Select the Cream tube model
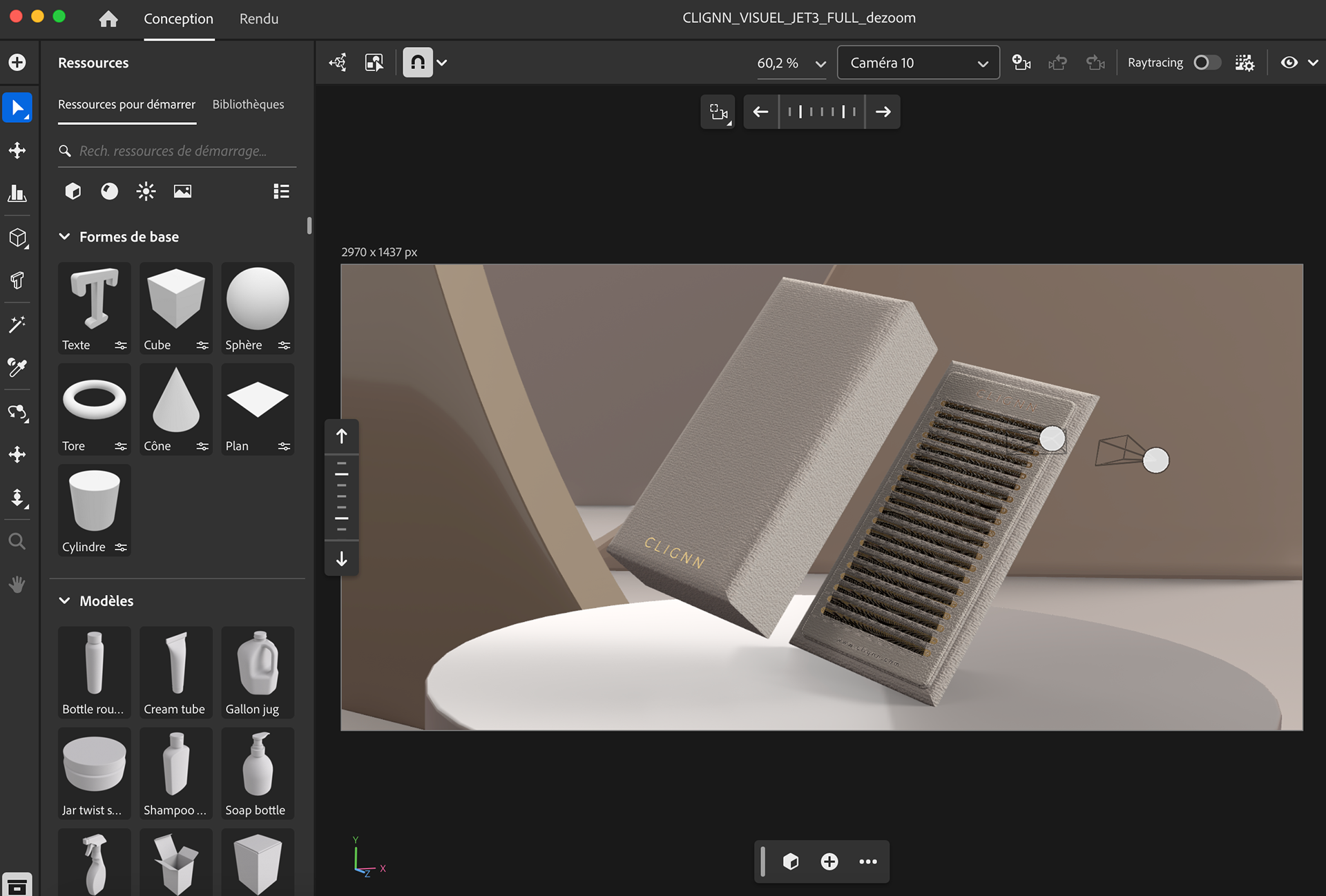The height and width of the screenshot is (896, 1326). [x=176, y=672]
